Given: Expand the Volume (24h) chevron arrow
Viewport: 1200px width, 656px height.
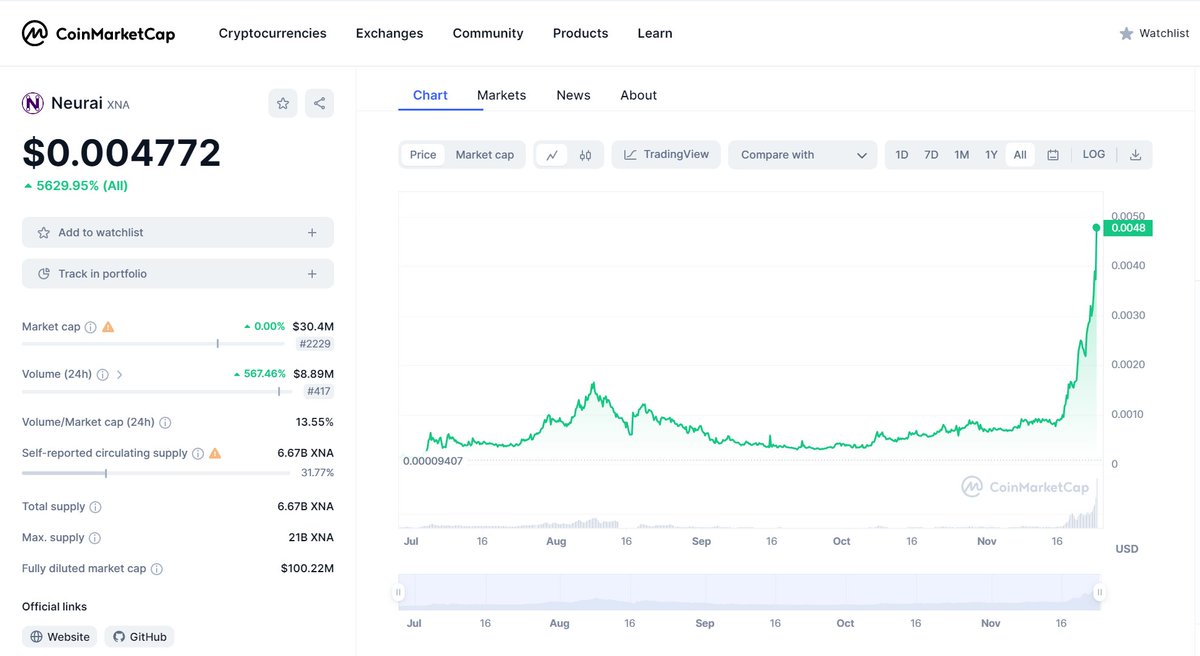Looking at the screenshot, I should [120, 375].
